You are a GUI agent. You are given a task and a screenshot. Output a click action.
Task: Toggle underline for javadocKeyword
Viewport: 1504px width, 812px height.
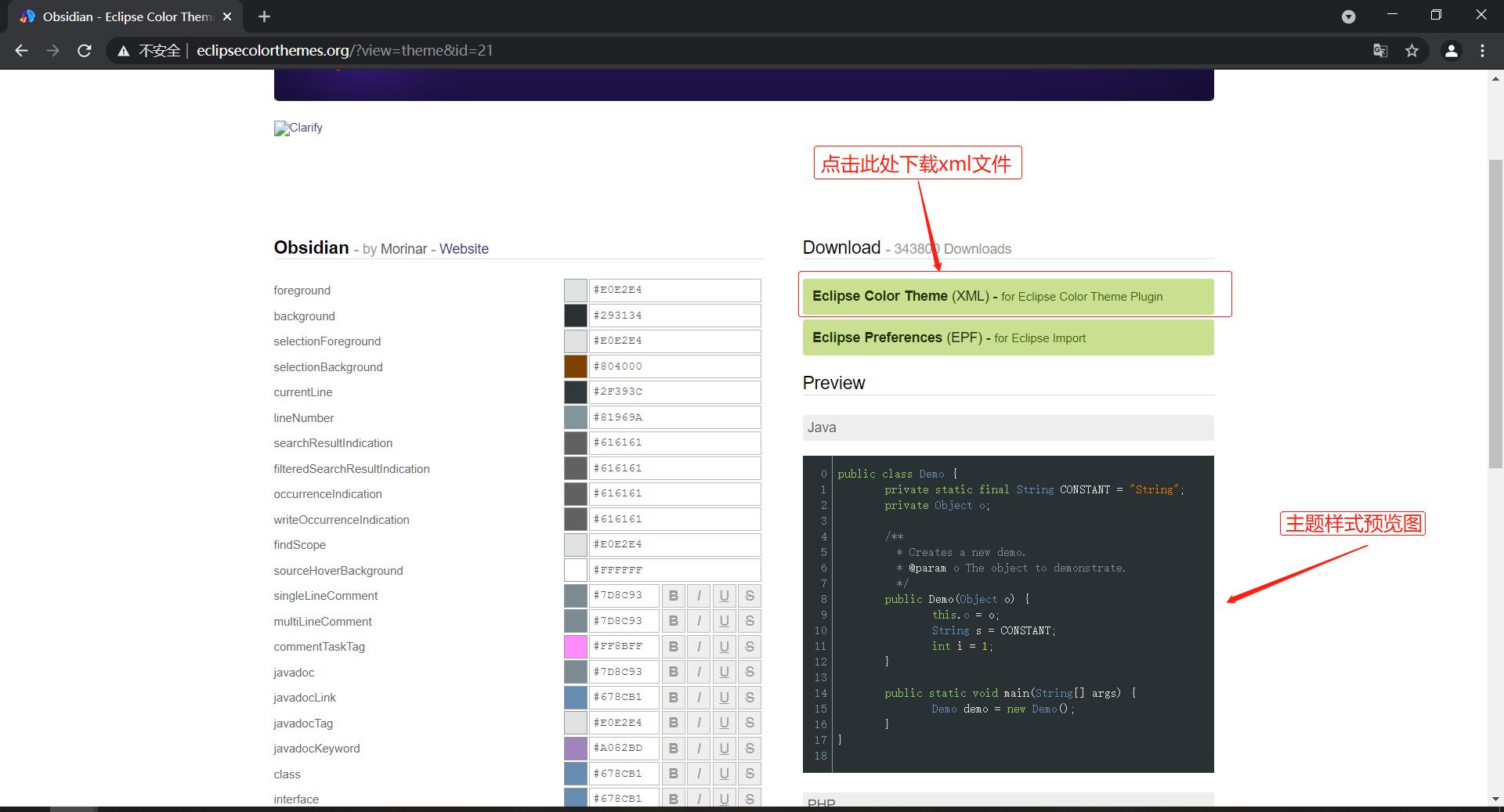[724, 749]
